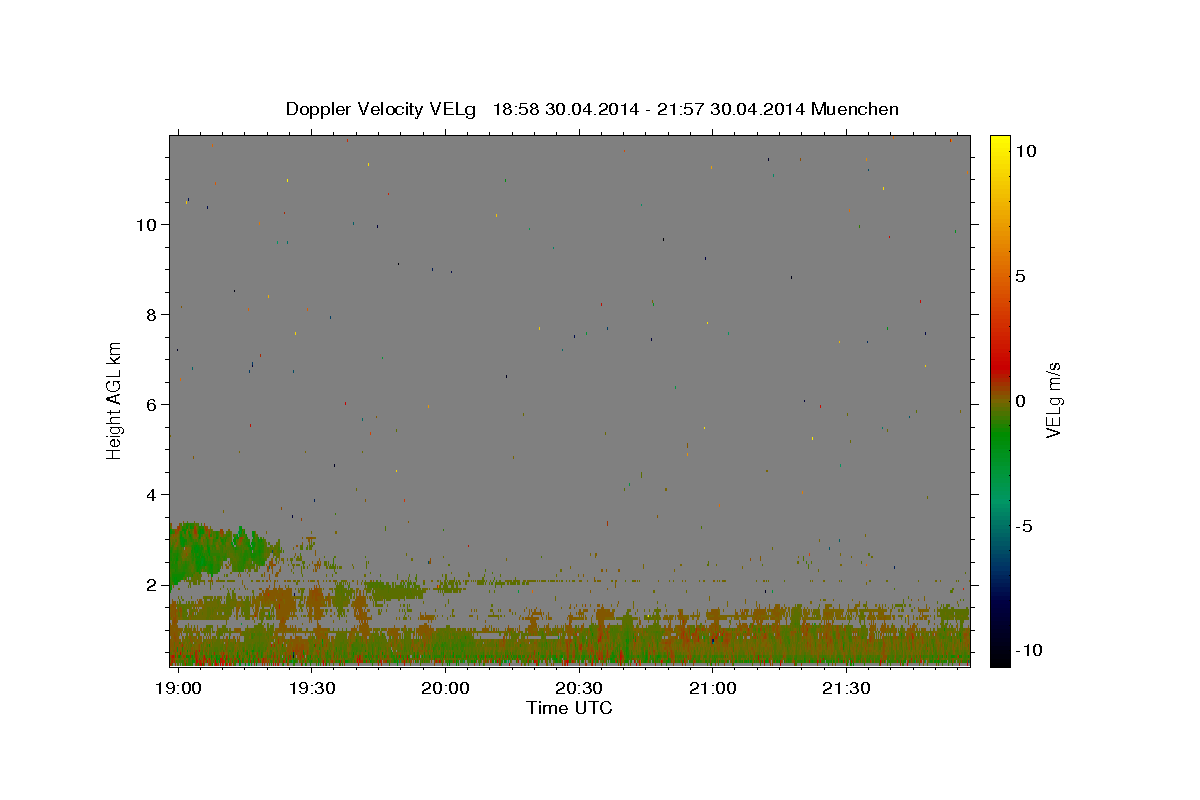Image resolution: width=1200 pixels, height=800 pixels.
Task: Click the 'Height AGL km' axis label
Action: coord(115,400)
